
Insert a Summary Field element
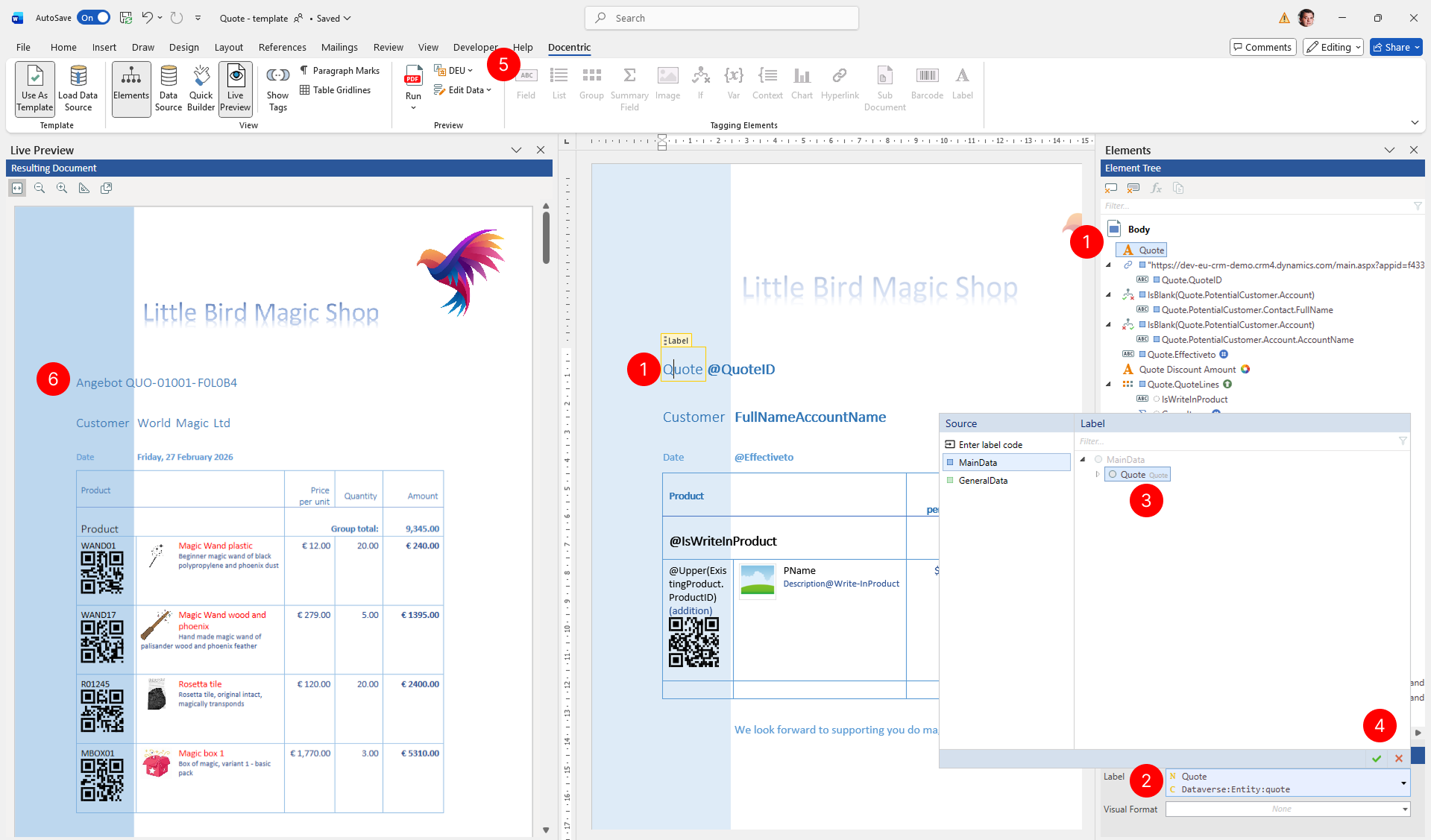point(629,89)
